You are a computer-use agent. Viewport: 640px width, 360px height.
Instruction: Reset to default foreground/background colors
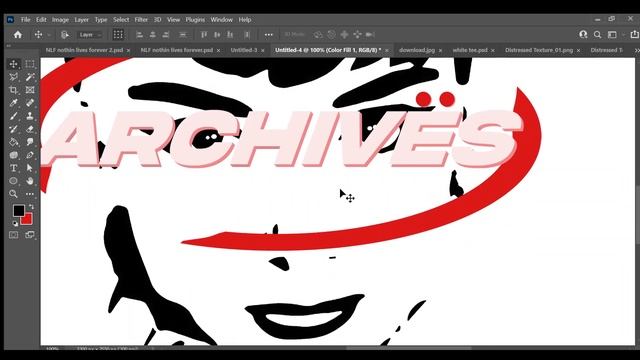[x=15, y=224]
